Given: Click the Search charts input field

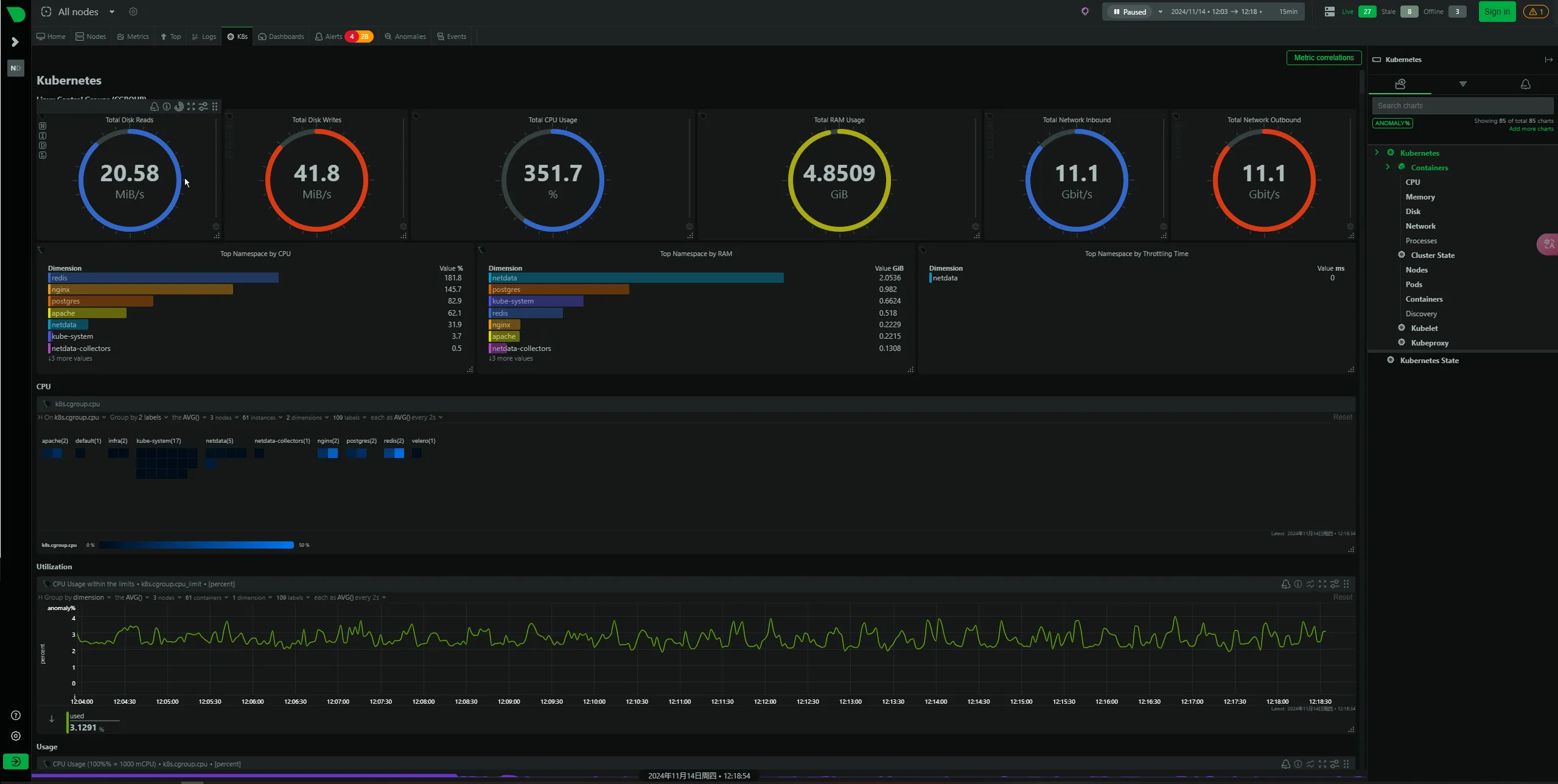Looking at the screenshot, I should tap(1462, 106).
